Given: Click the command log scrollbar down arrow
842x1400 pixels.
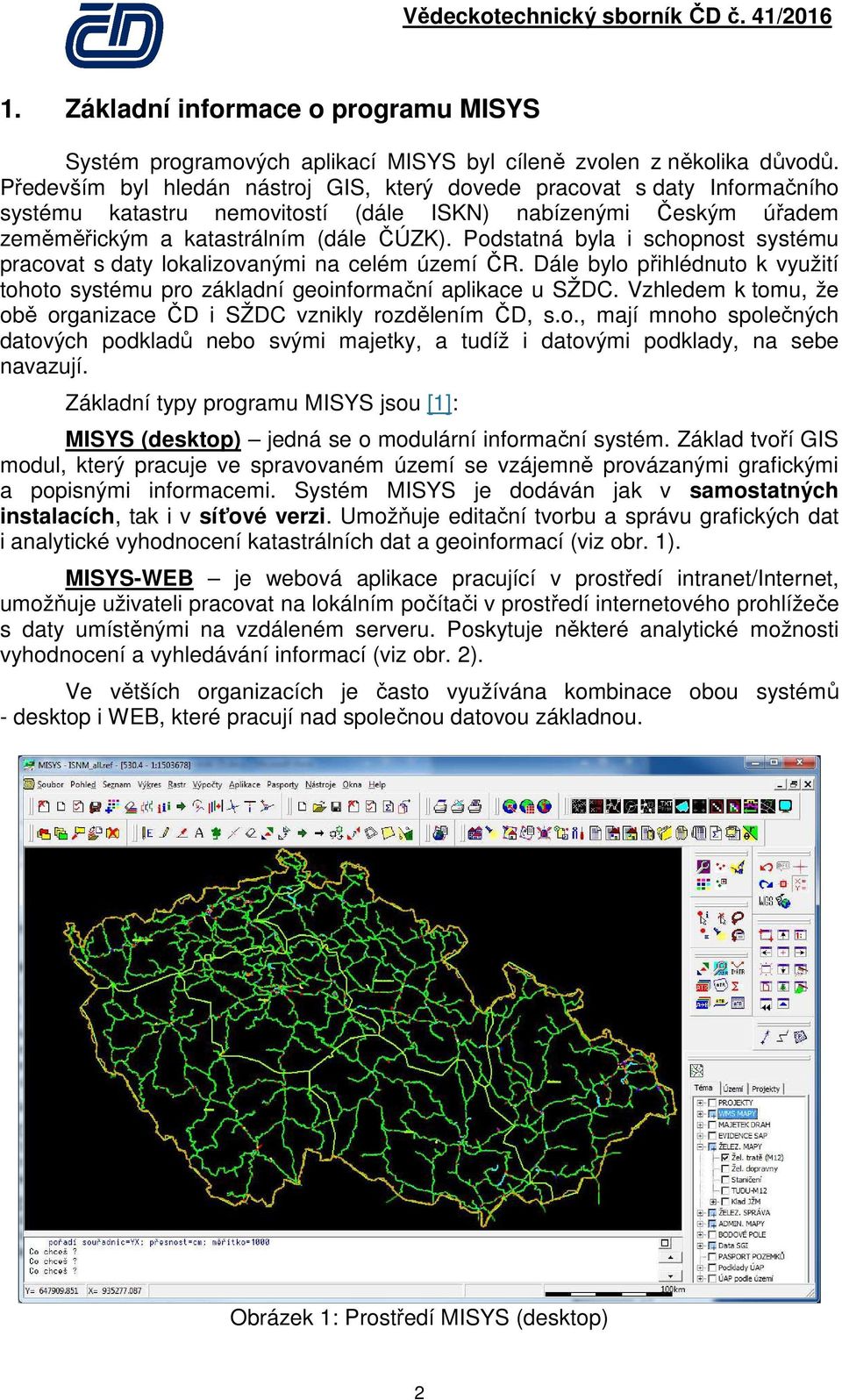Looking at the screenshot, I should pyautogui.click(x=671, y=1275).
